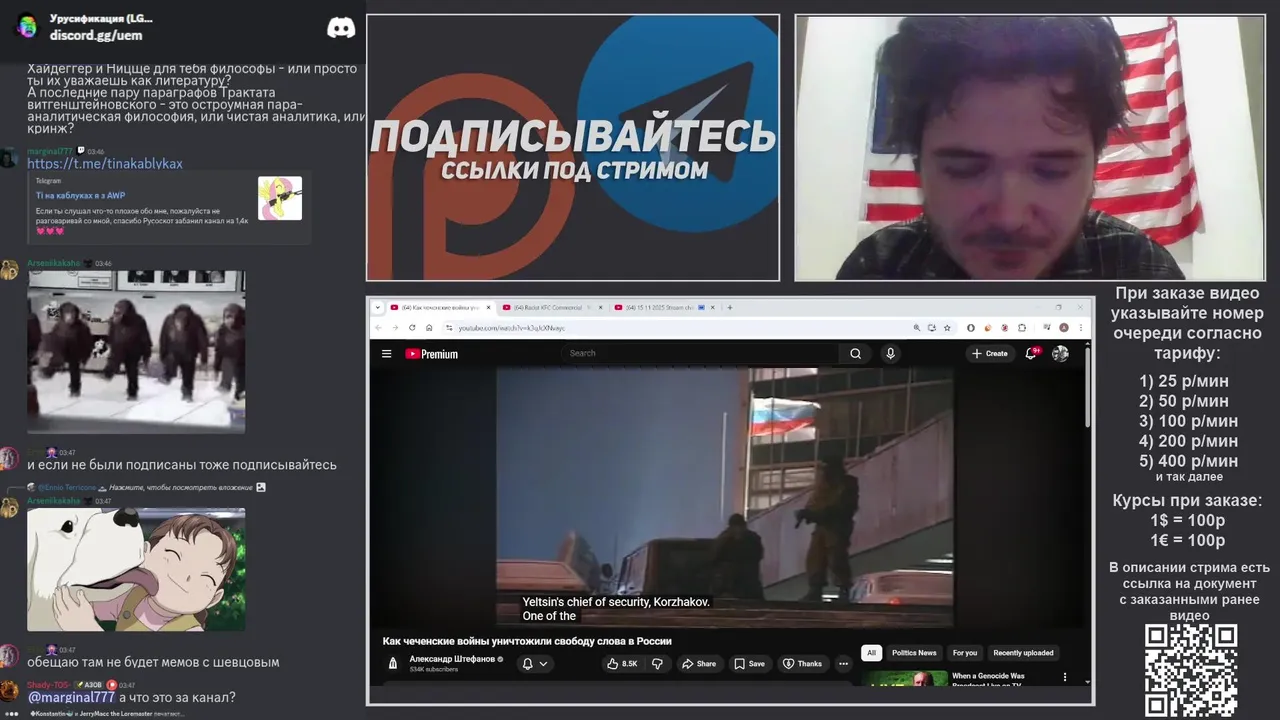This screenshot has height=720, width=1280.
Task: Open the t.me/tinakablykax link
Action: [105, 163]
